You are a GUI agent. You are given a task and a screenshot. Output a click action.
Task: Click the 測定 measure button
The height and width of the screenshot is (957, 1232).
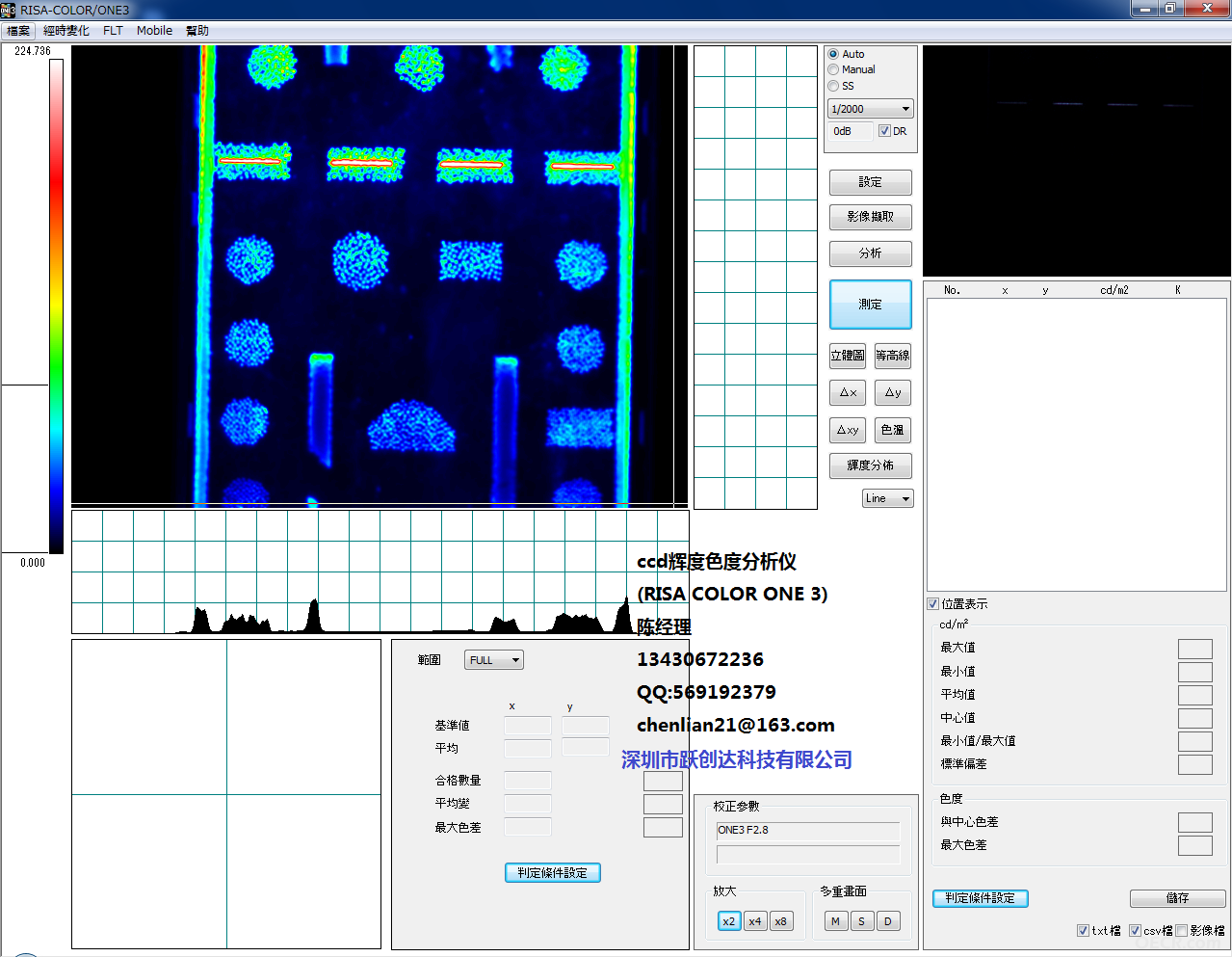(x=870, y=305)
